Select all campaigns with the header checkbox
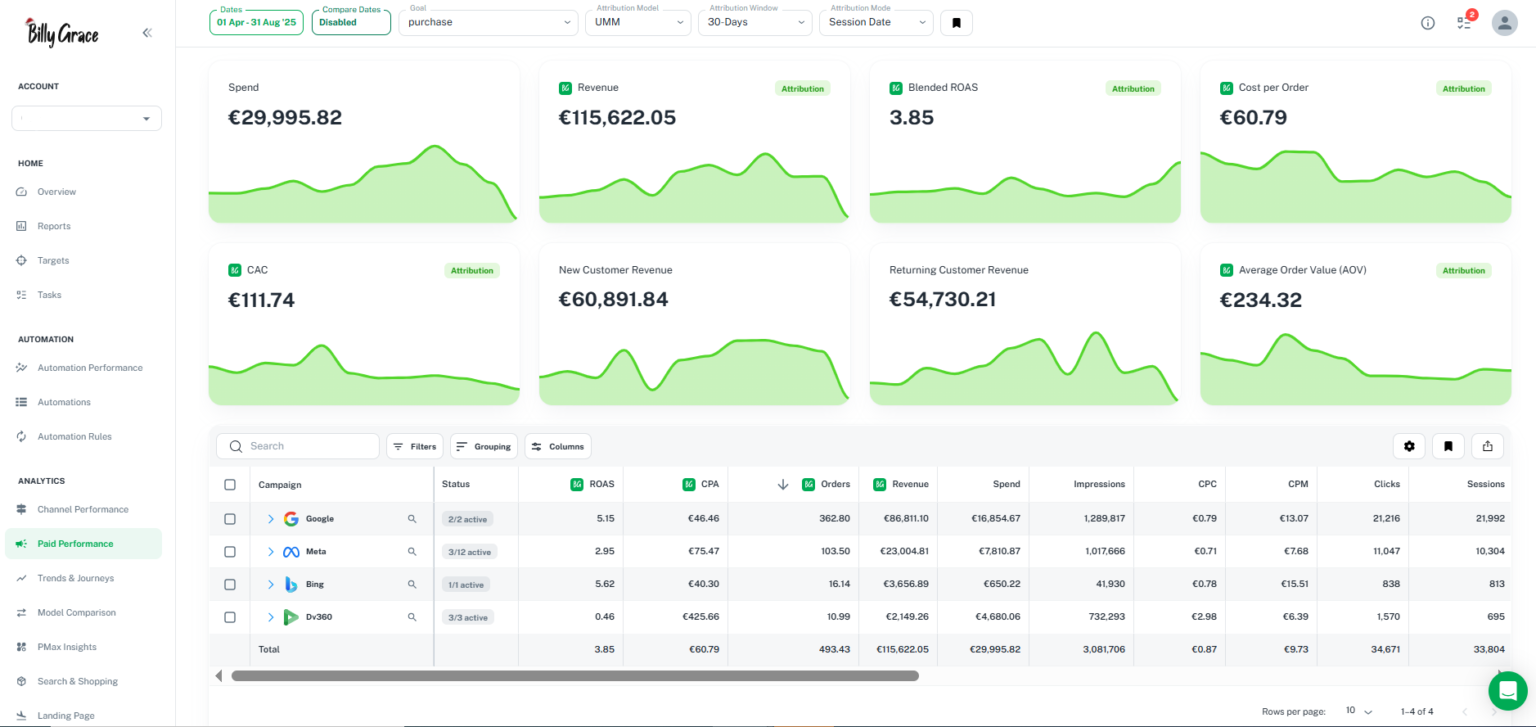The width and height of the screenshot is (1536, 727). 230,483
